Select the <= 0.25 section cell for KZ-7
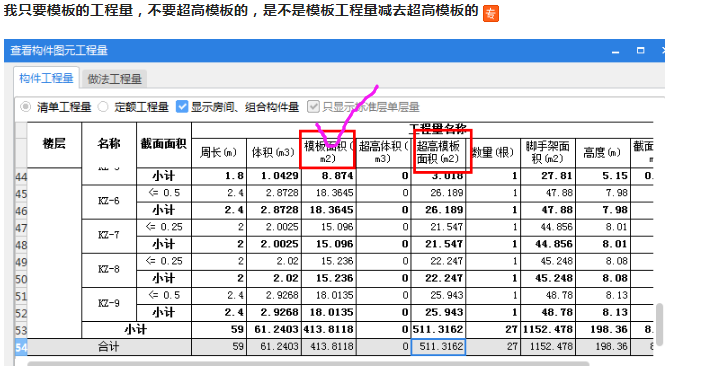Viewport: 705px width, 366px height. pos(164,228)
